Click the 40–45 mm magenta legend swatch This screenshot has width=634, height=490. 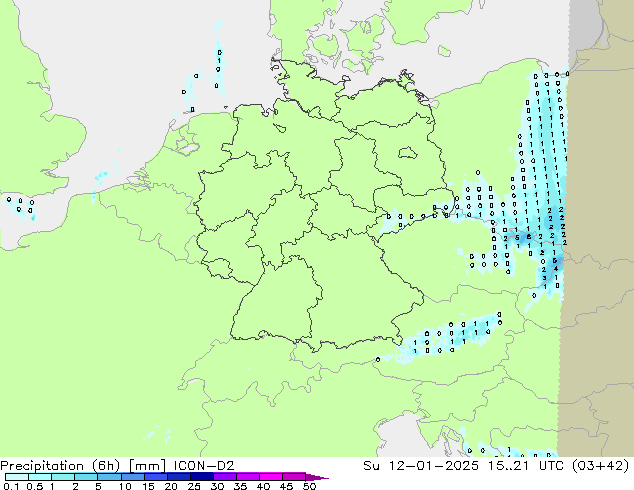tap(271, 477)
